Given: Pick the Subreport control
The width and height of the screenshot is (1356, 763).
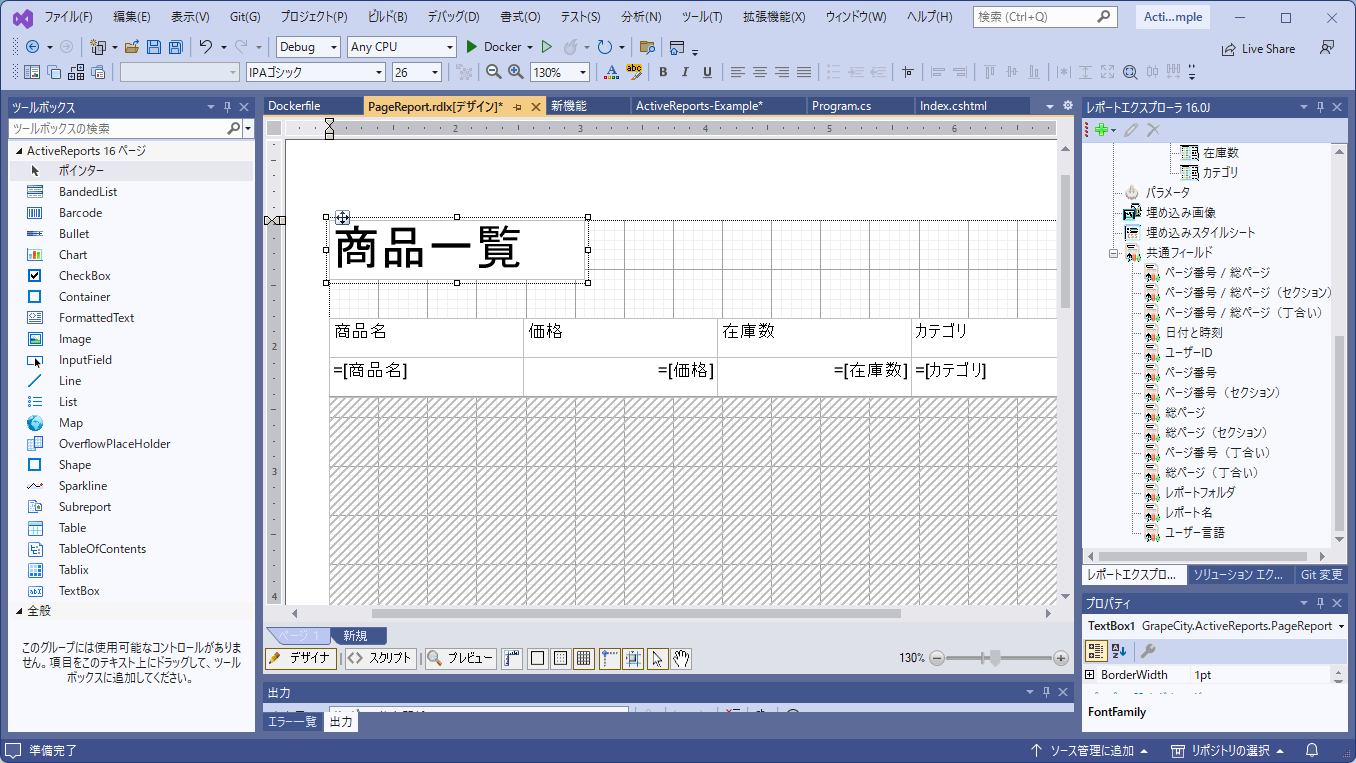Looking at the screenshot, I should [84, 507].
